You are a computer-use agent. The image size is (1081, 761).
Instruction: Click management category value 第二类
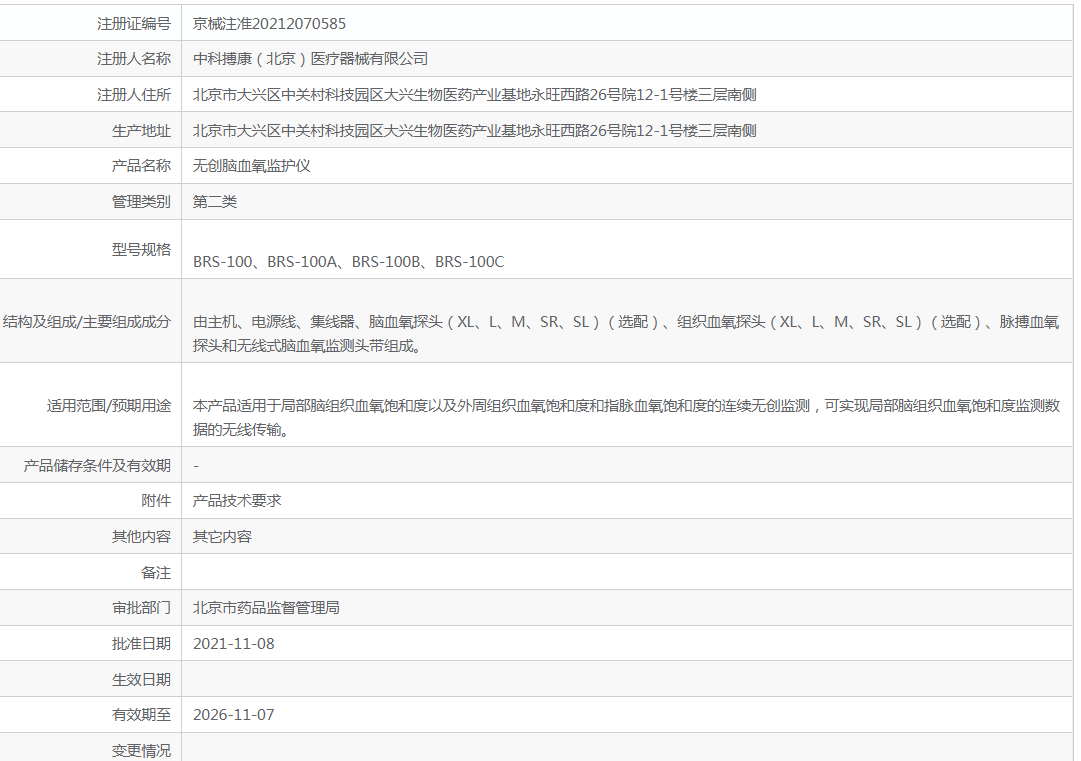[214, 202]
